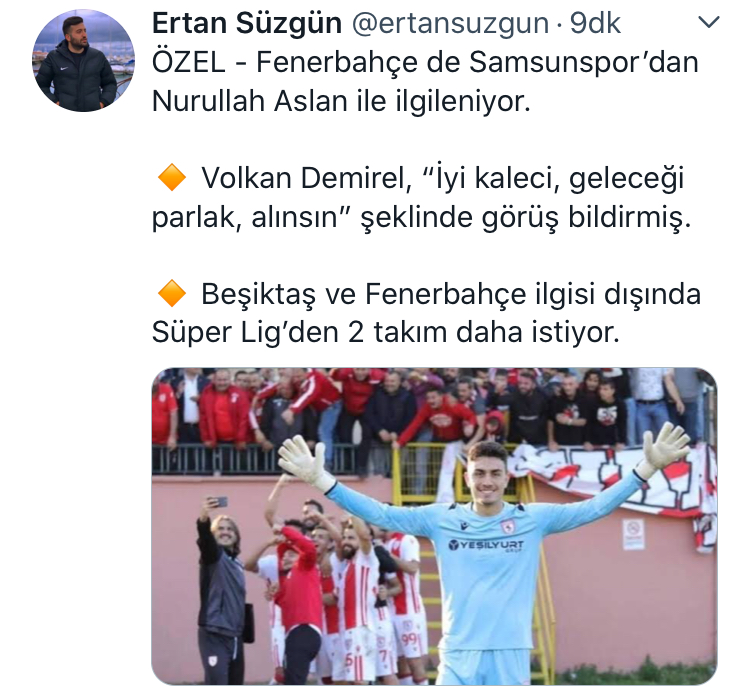Tap the 'Nurullah Aslan ile ilgileniyor' text
The image size is (750, 691).
[x=341, y=101]
